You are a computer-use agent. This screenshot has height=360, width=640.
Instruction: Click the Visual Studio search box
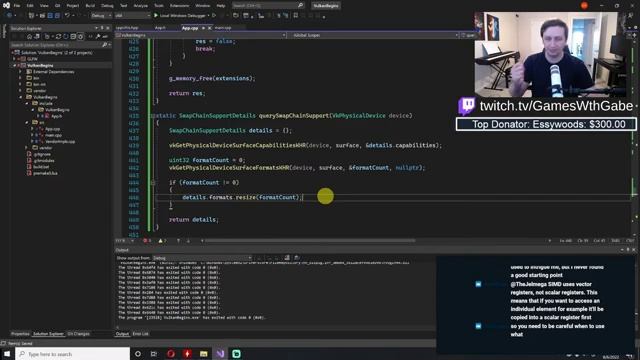coord(268,6)
